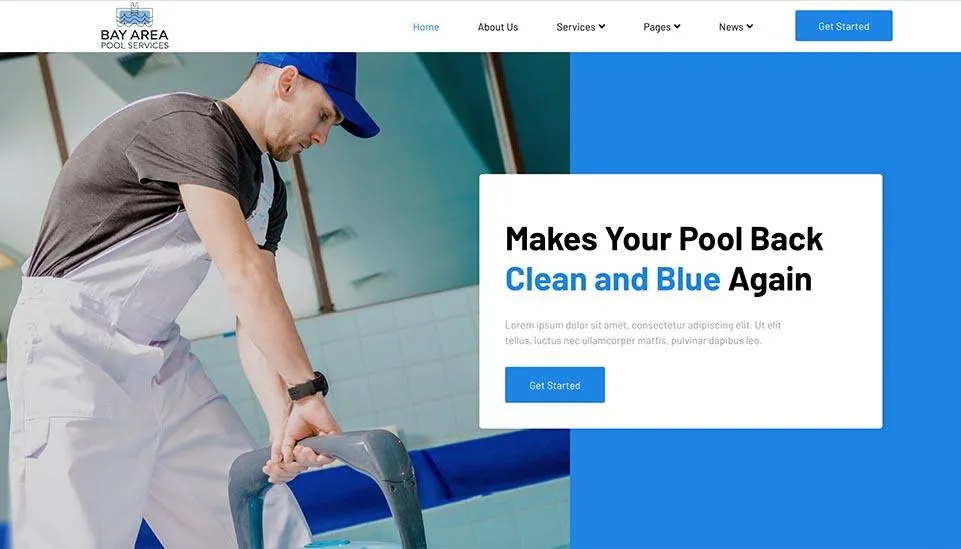Select the 'Makes Your Pool Back' headline
This screenshot has width=961, height=549.
664,239
